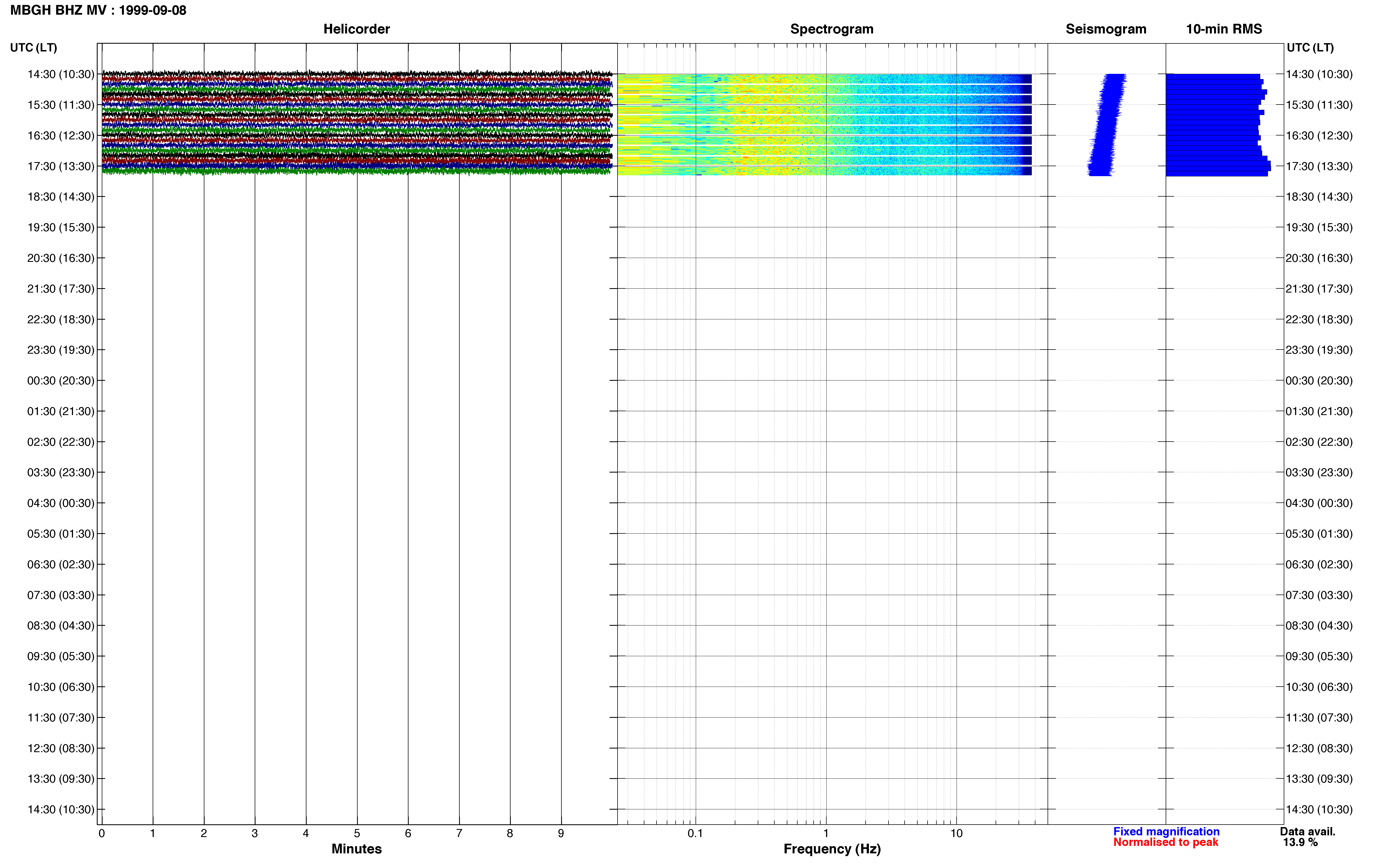Click left time label 19:30 (15:30)

61,227
